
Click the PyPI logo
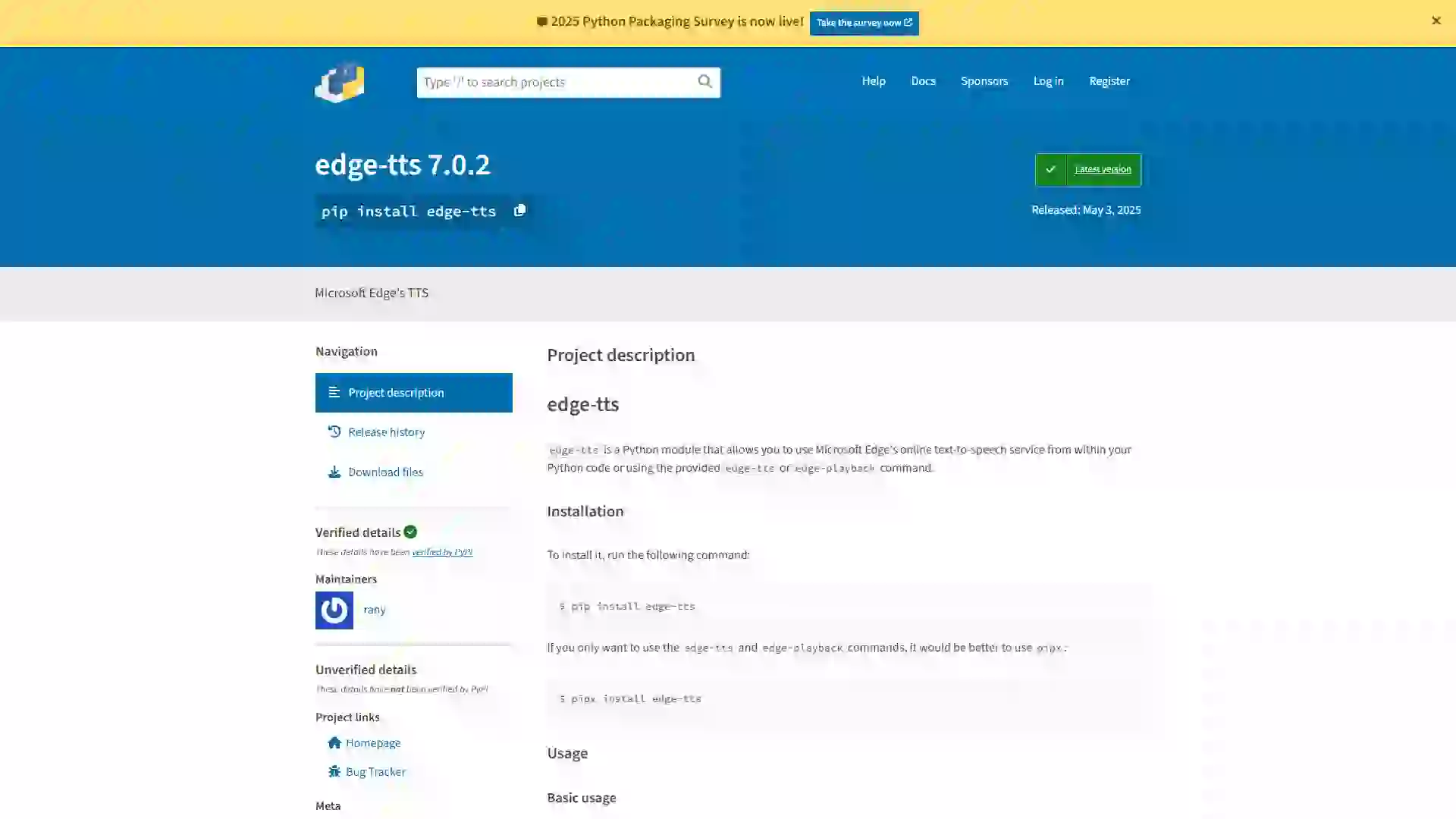[338, 83]
